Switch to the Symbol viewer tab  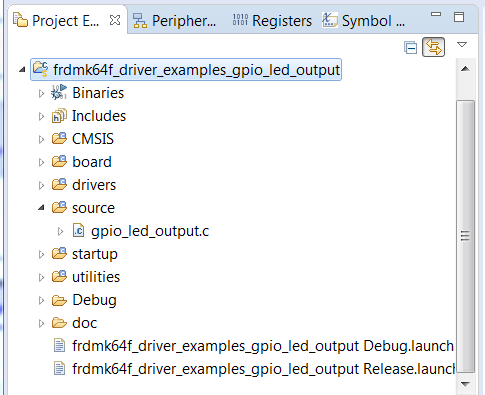click(x=363, y=21)
